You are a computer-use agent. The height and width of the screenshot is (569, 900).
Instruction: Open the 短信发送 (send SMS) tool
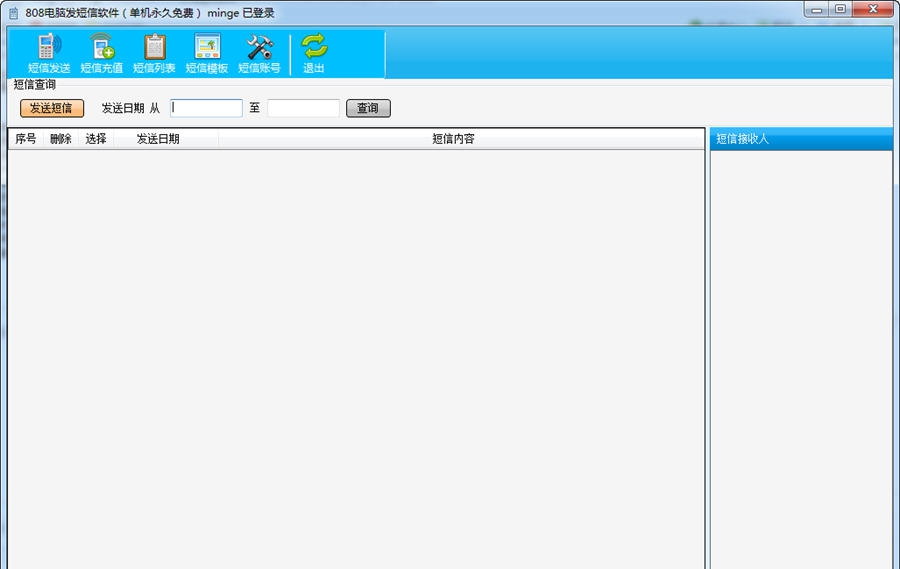click(49, 53)
